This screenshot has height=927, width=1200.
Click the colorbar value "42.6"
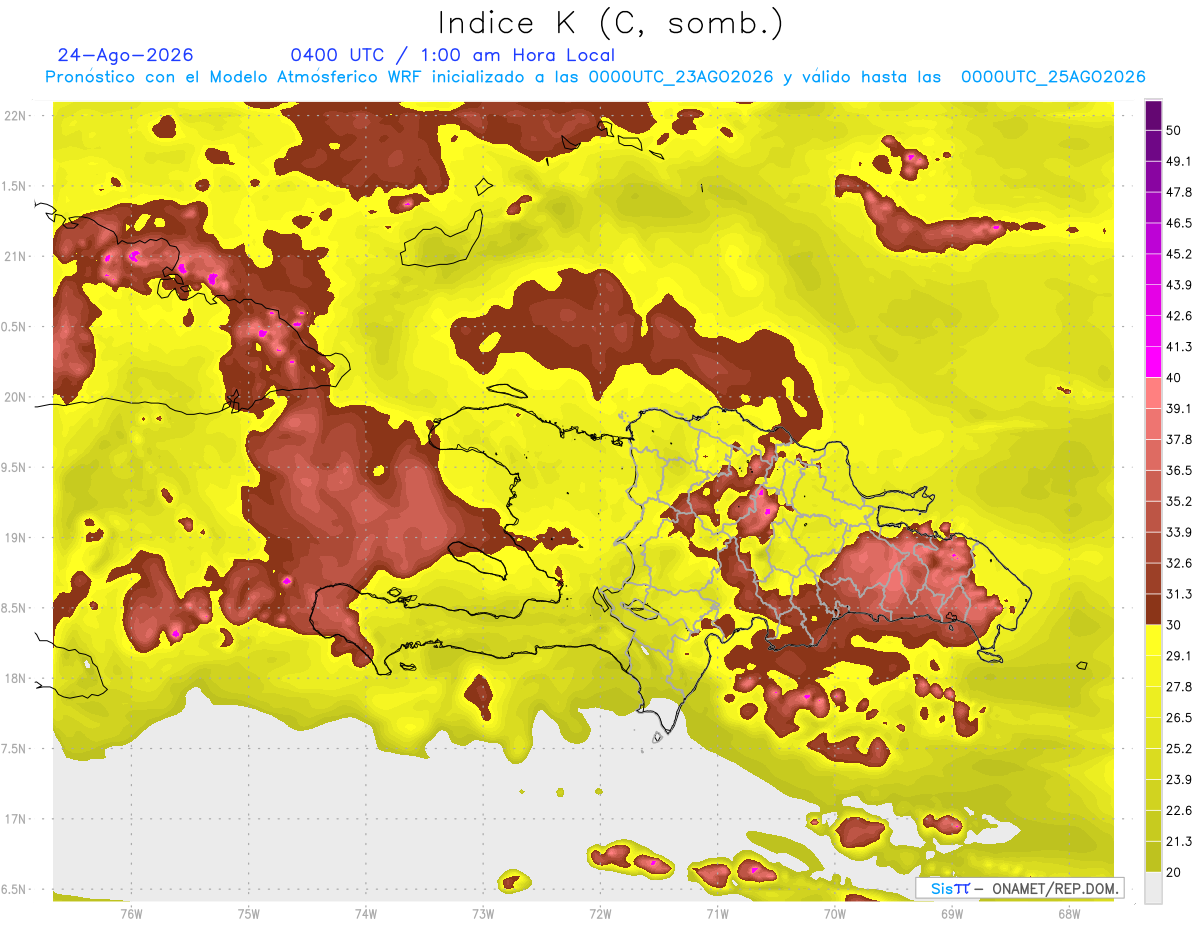coord(1179,316)
